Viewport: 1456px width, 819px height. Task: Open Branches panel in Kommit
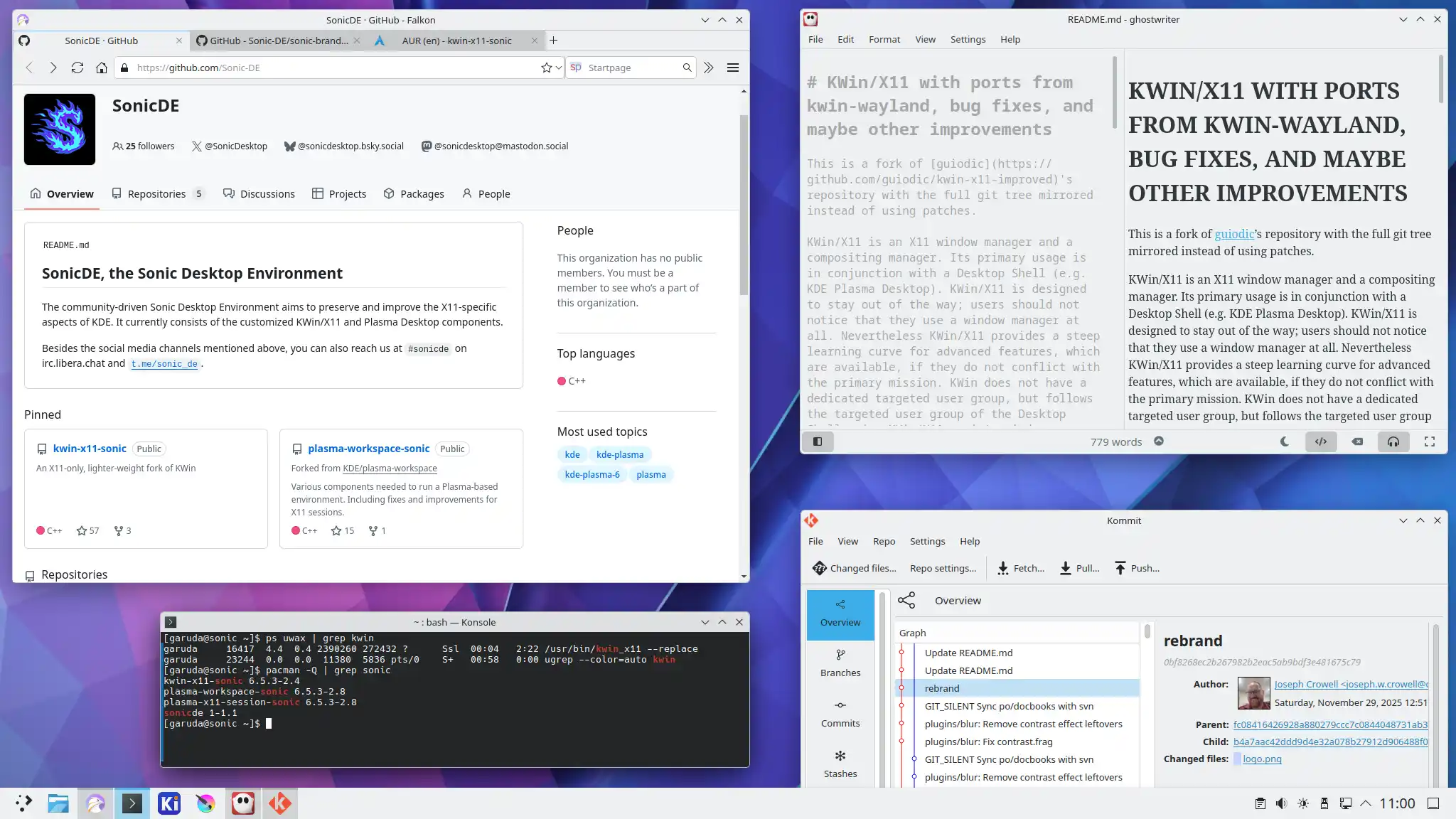[840, 663]
